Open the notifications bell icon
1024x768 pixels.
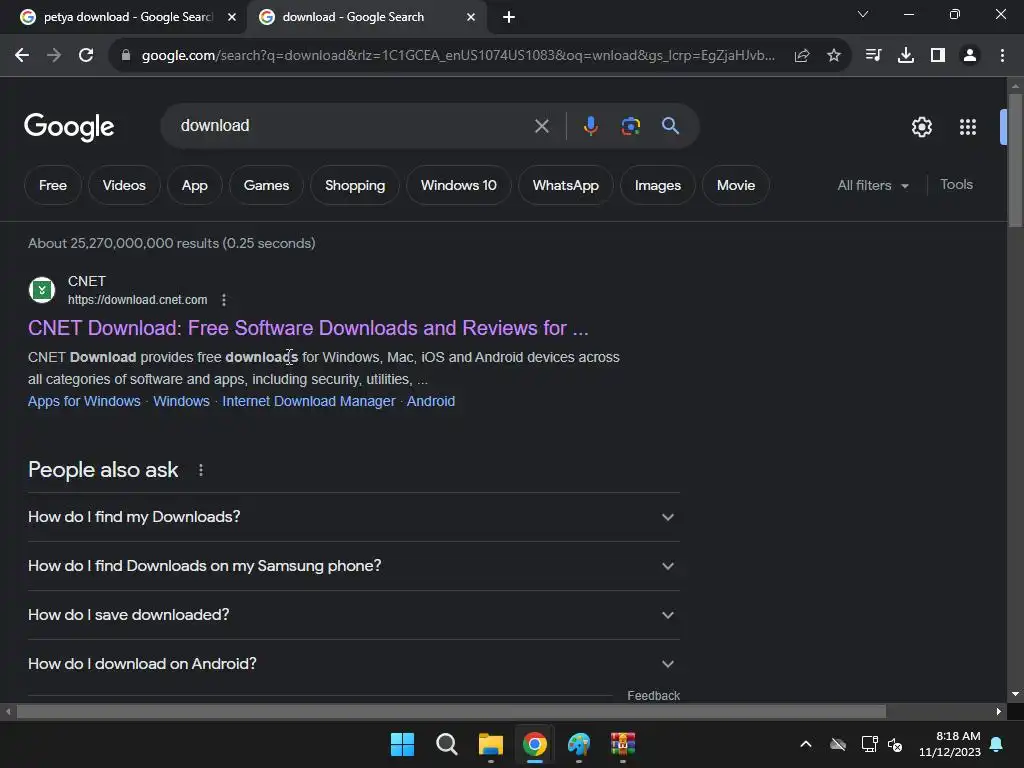click(x=997, y=744)
